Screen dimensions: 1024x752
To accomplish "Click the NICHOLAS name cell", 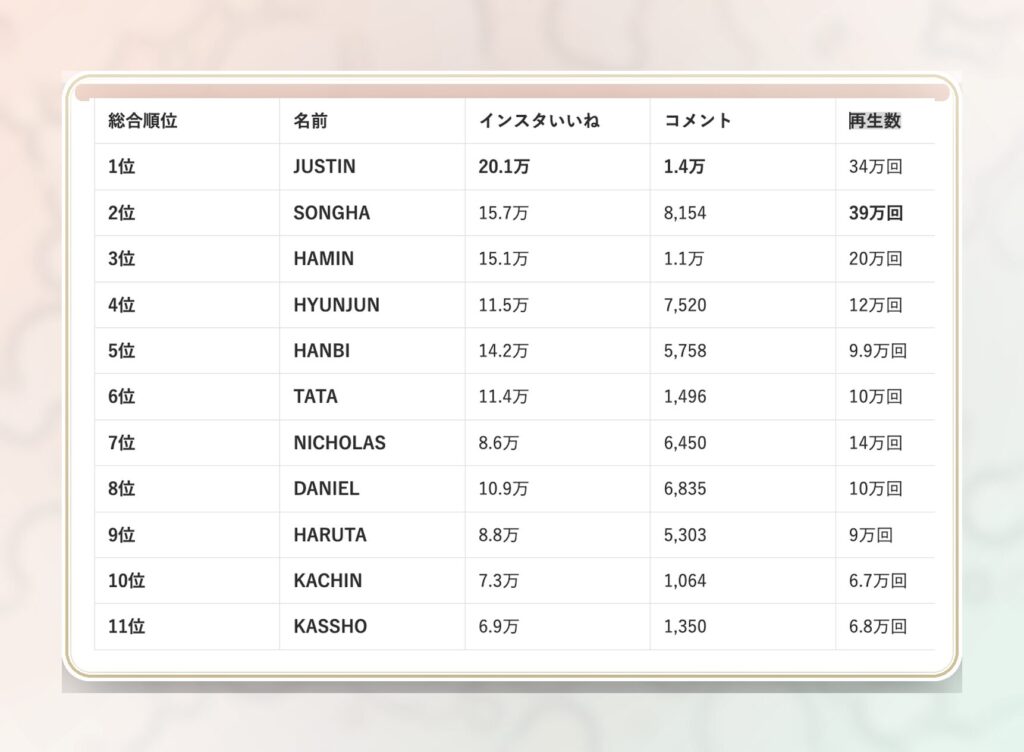I will pyautogui.click(x=339, y=443).
